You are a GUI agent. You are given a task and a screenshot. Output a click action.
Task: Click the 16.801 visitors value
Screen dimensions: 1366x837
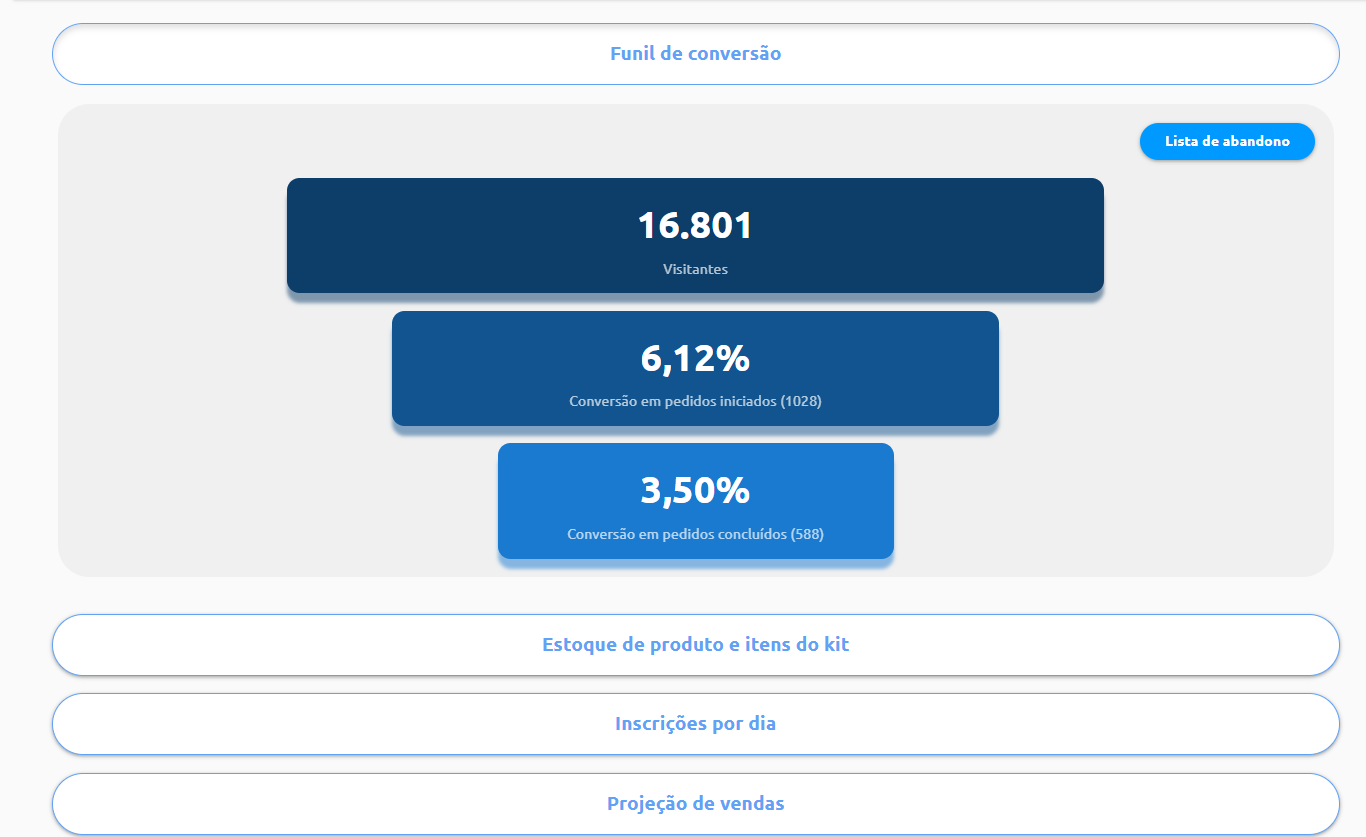(695, 225)
